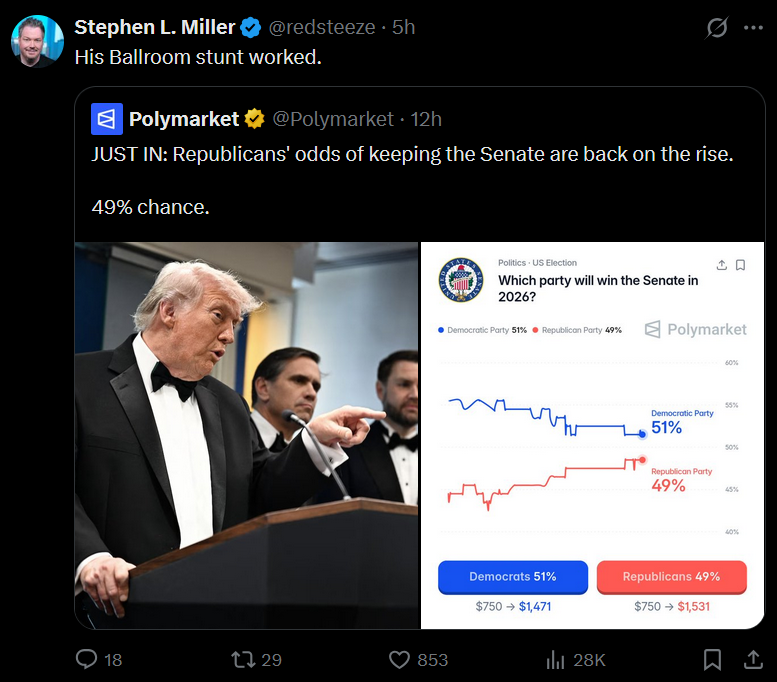Click the chart's share upload icon
This screenshot has height=682, width=777.
[722, 265]
